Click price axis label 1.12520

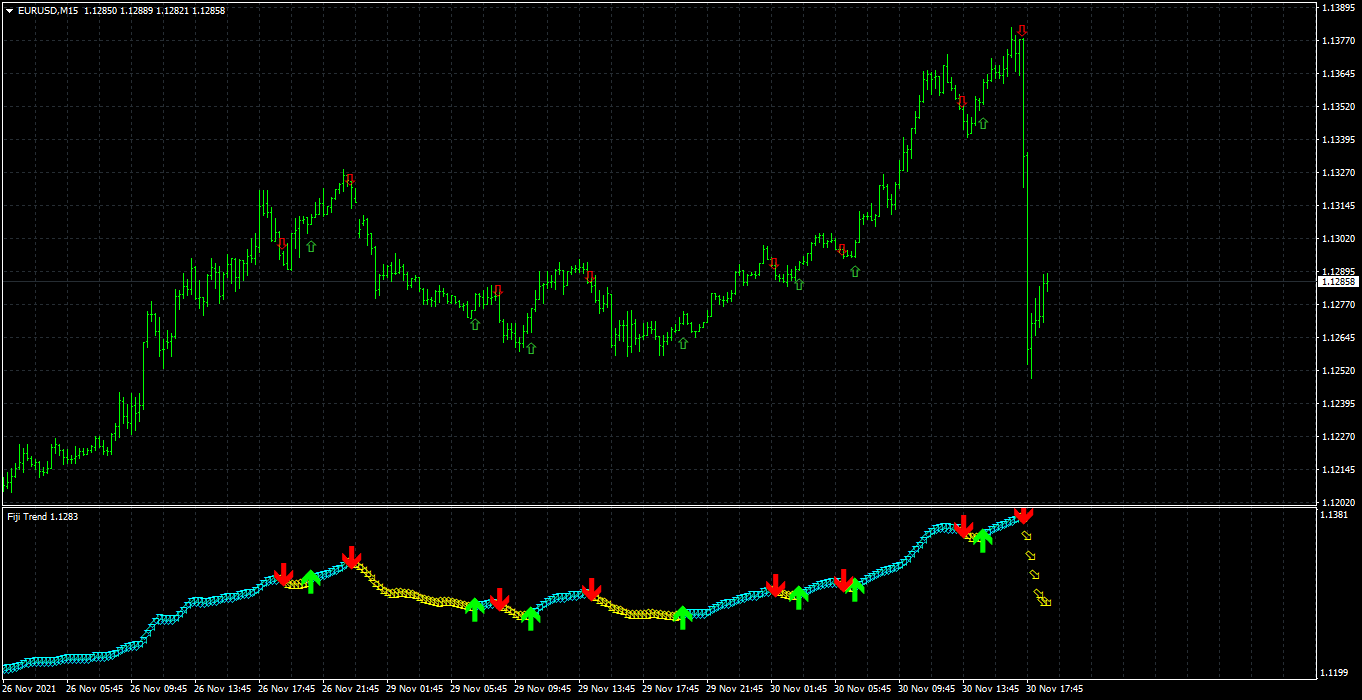[x=1339, y=371]
